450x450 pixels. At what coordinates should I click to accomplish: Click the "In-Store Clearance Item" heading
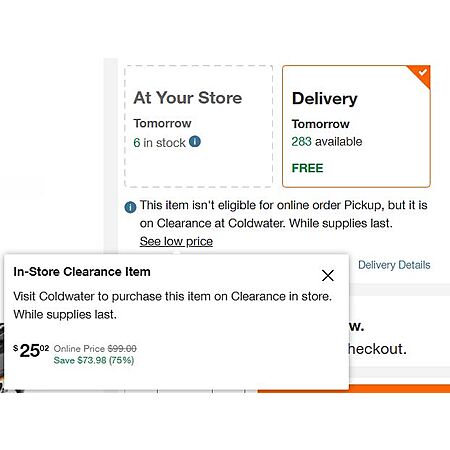82,272
